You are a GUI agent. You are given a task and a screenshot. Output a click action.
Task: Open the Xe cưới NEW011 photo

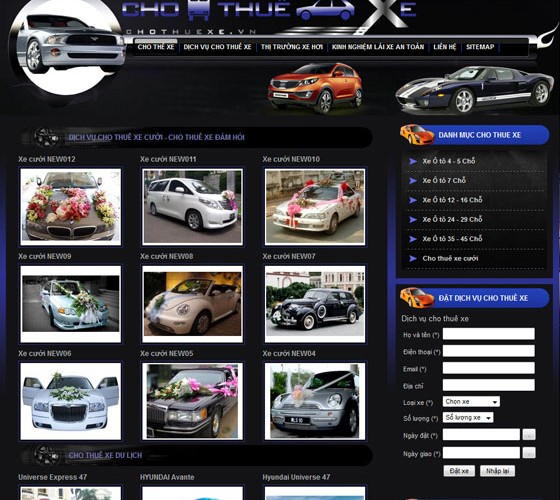coord(192,207)
